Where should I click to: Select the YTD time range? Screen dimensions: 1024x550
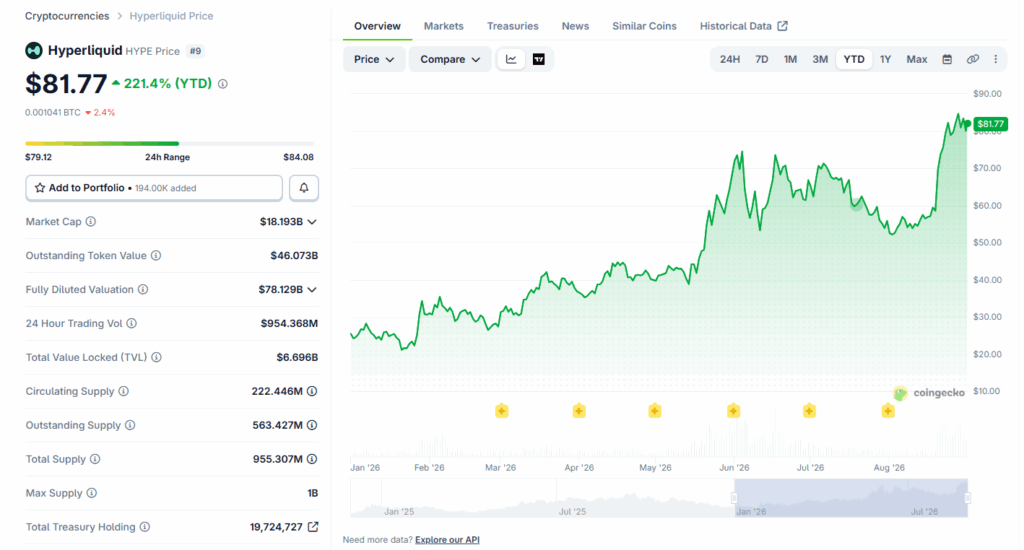pyautogui.click(x=854, y=59)
